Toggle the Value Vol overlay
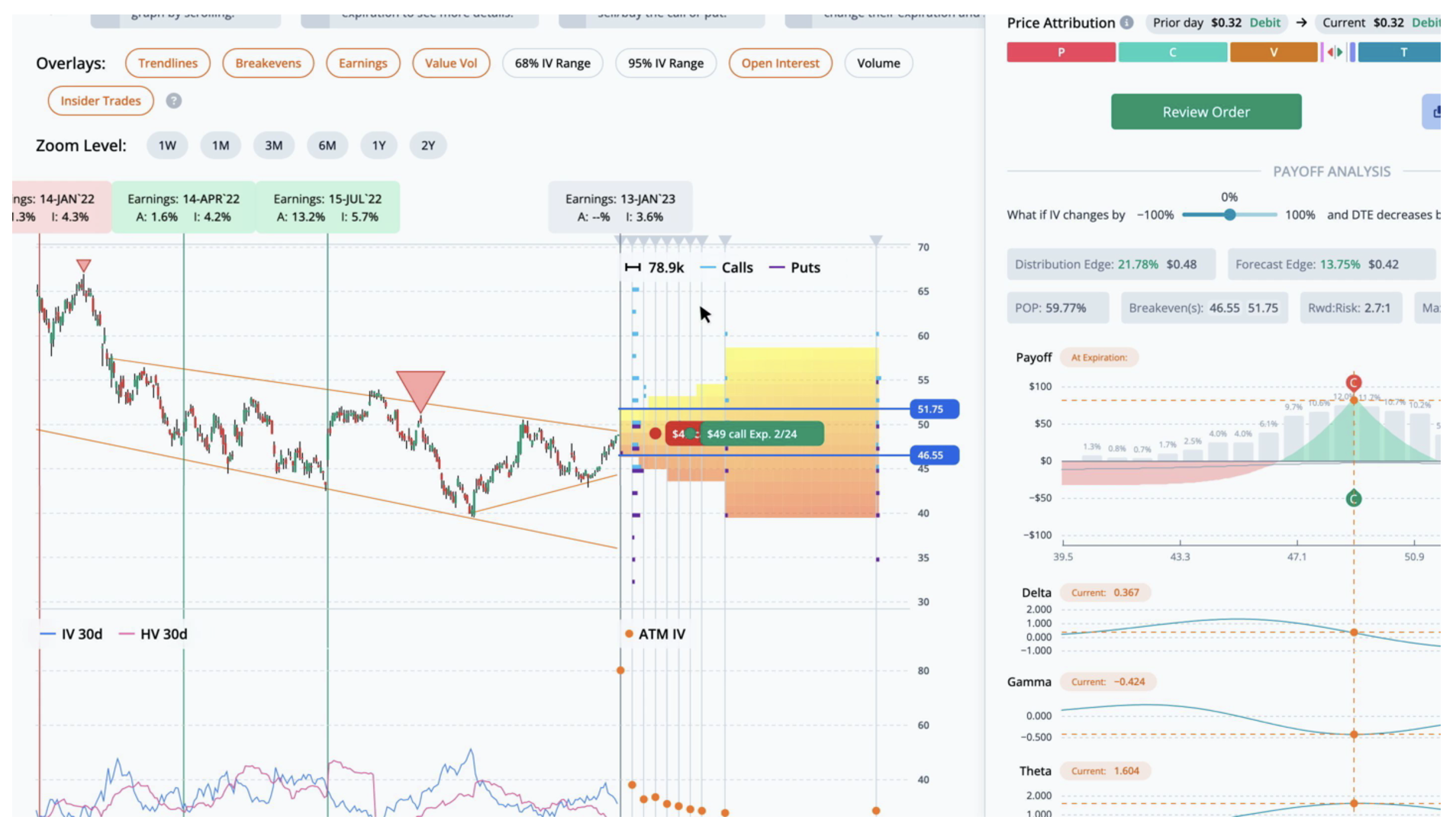This screenshot has height=836, width=1456. (x=450, y=63)
